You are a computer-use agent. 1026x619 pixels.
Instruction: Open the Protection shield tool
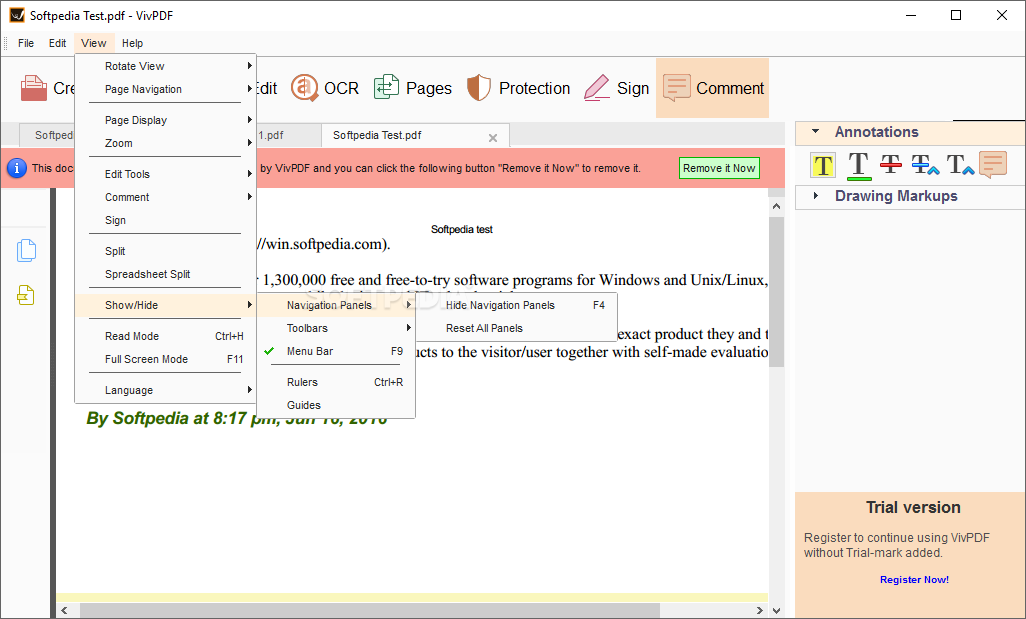click(x=518, y=88)
